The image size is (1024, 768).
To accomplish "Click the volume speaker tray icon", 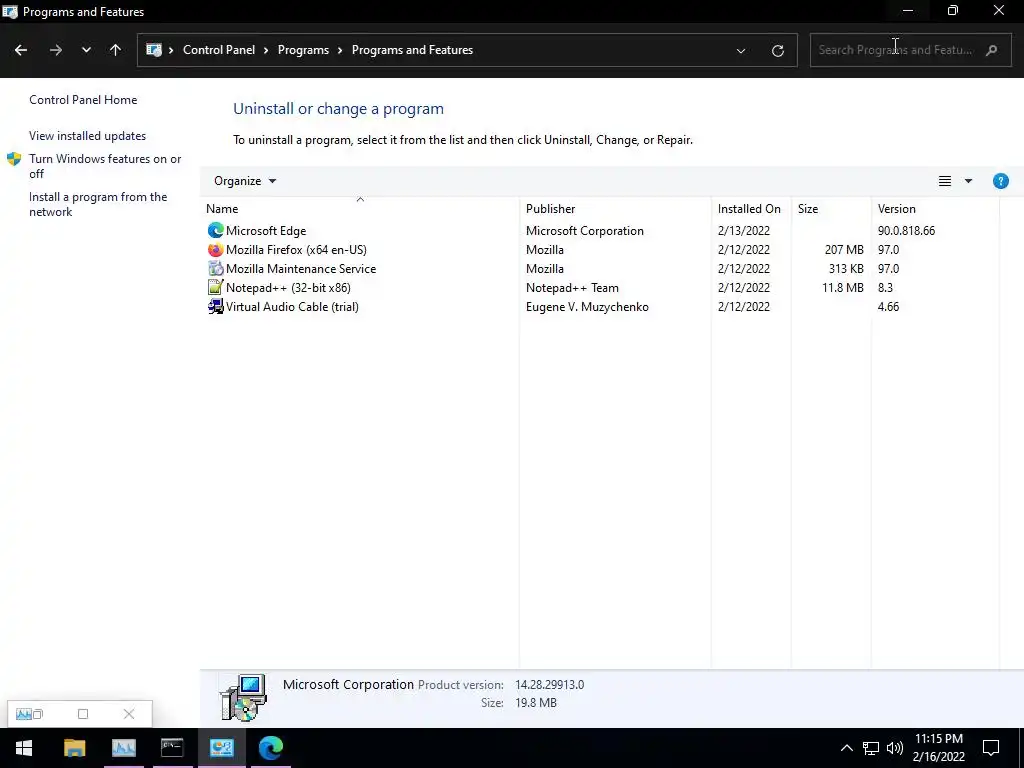I will [895, 748].
